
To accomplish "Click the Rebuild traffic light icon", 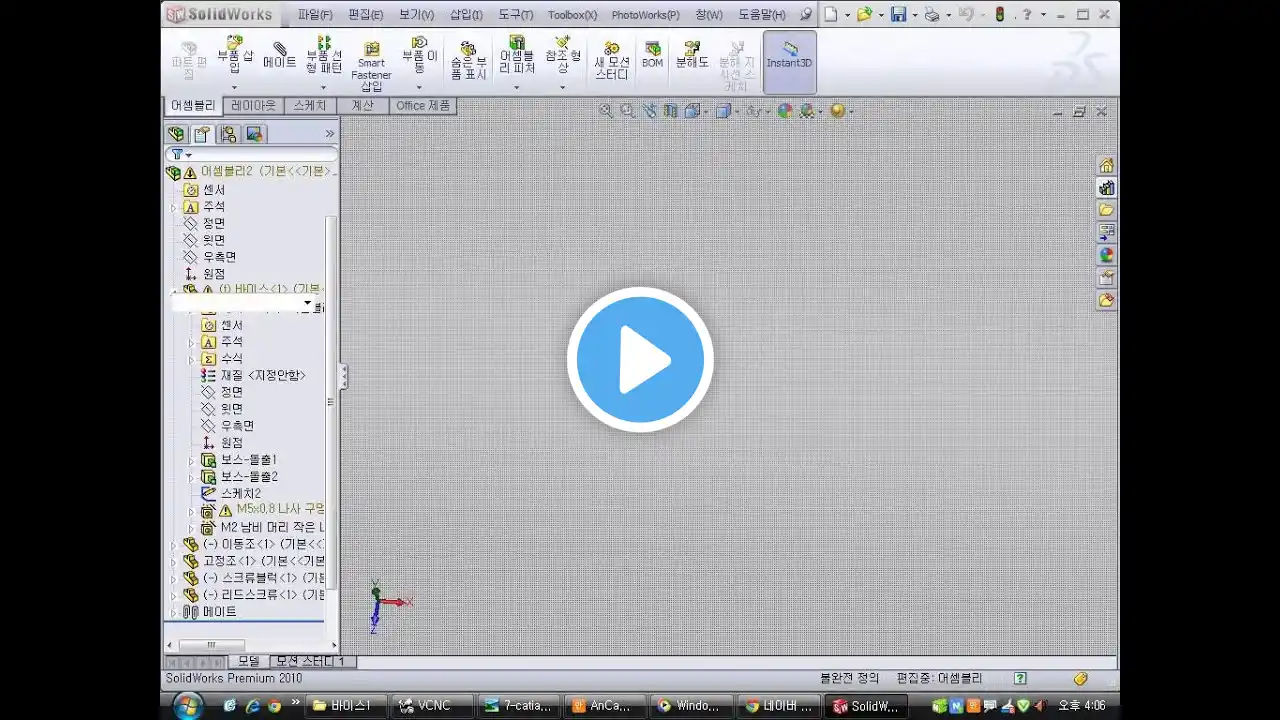I will [x=999, y=14].
